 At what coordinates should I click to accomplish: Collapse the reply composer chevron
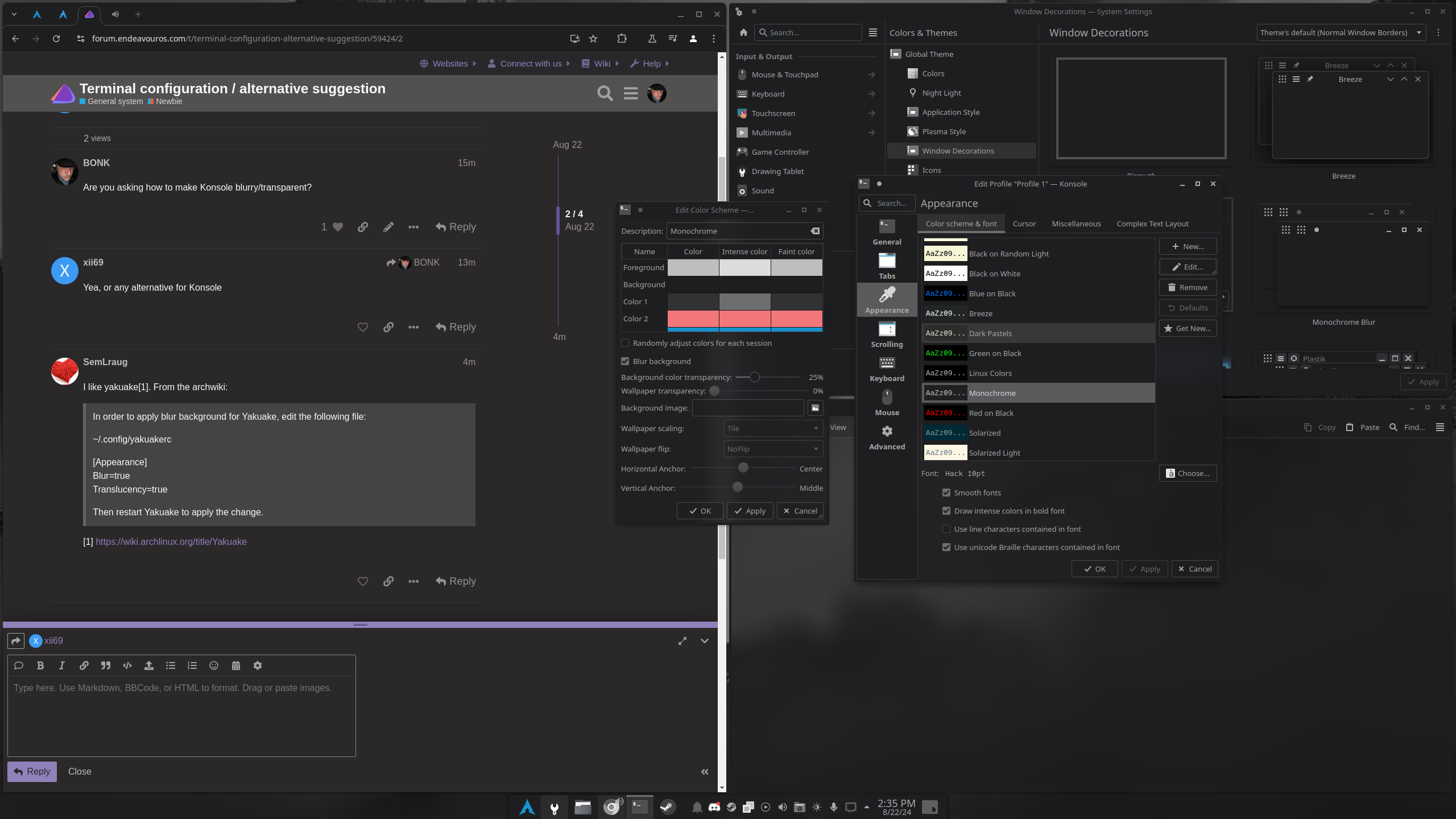pyautogui.click(x=705, y=641)
